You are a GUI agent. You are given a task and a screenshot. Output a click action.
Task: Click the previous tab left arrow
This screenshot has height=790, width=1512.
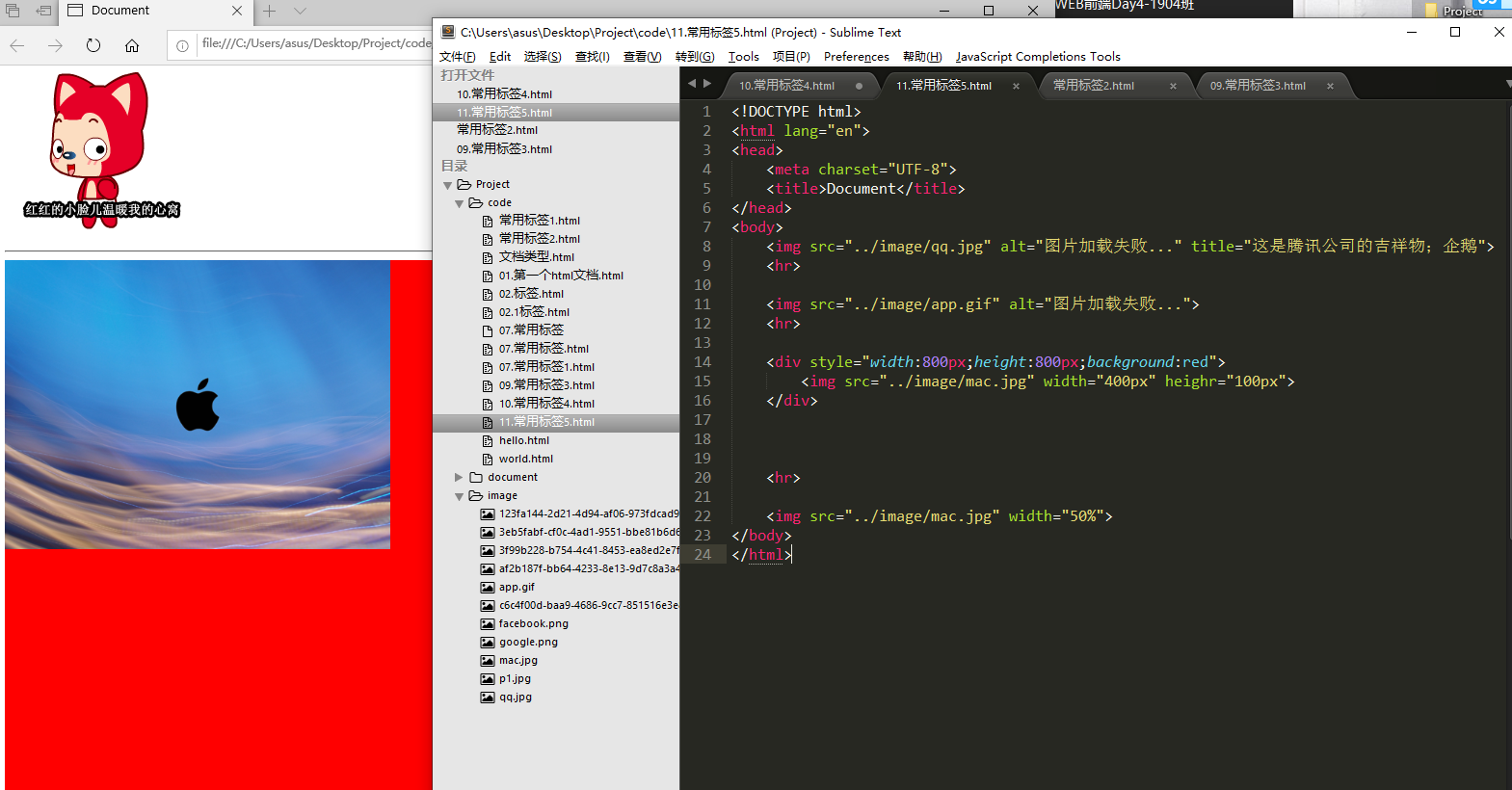click(691, 84)
